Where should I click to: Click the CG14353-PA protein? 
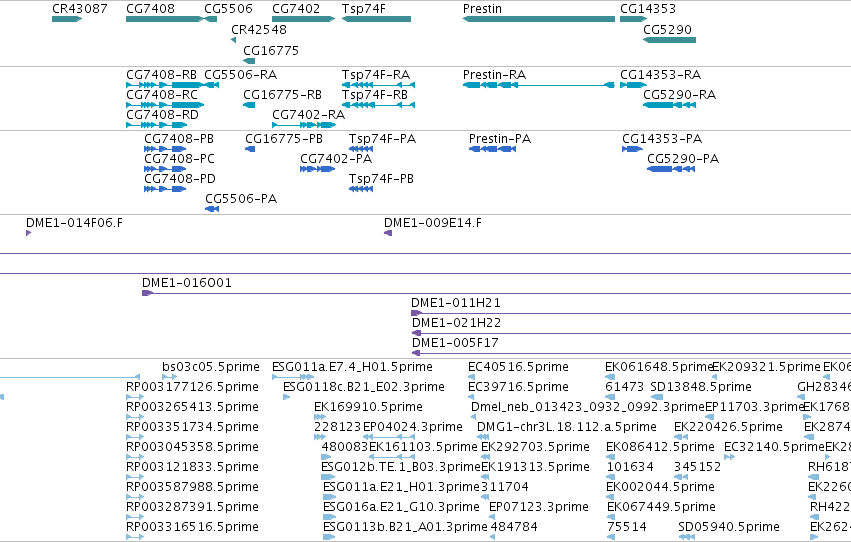pos(632,149)
